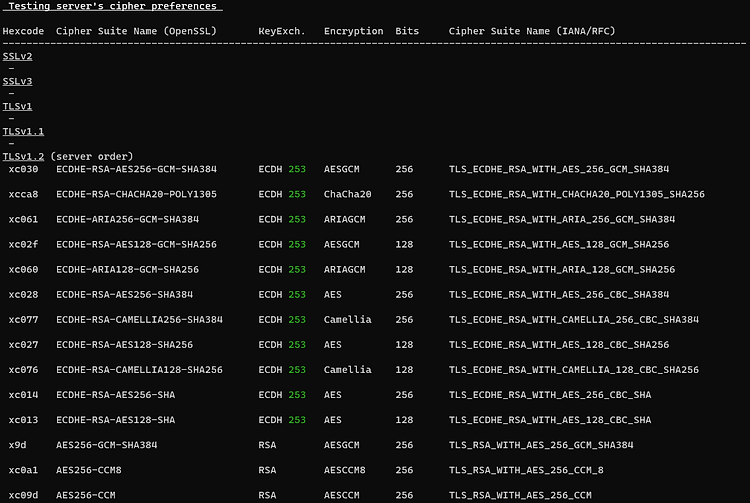The width and height of the screenshot is (750, 503).
Task: Select "TLS_ECDHE_RSA_WITH_AES_256_GCM_SHA384" IANA name
Action: (x=559, y=169)
